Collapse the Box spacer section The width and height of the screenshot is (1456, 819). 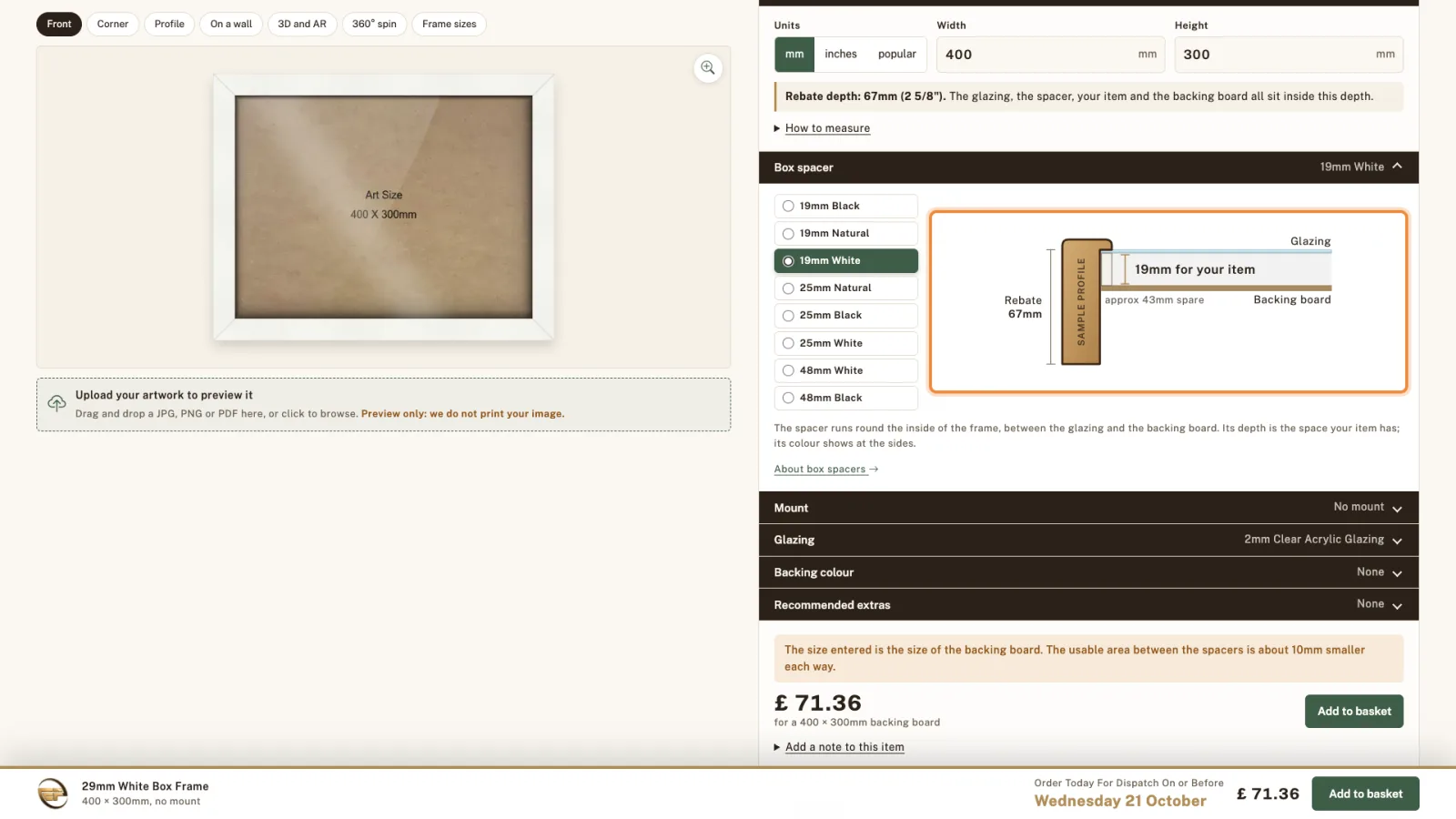point(1088,167)
